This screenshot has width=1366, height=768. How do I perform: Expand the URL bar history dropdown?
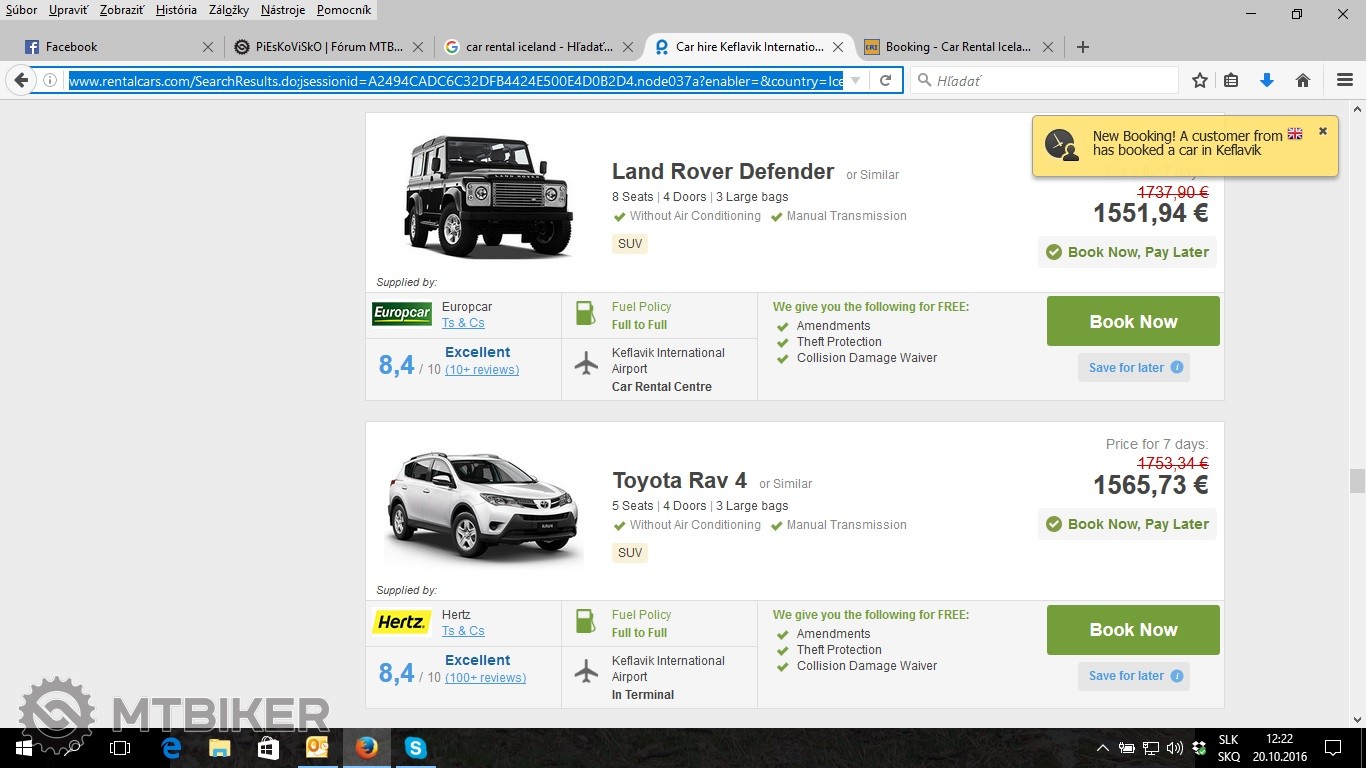coord(855,81)
